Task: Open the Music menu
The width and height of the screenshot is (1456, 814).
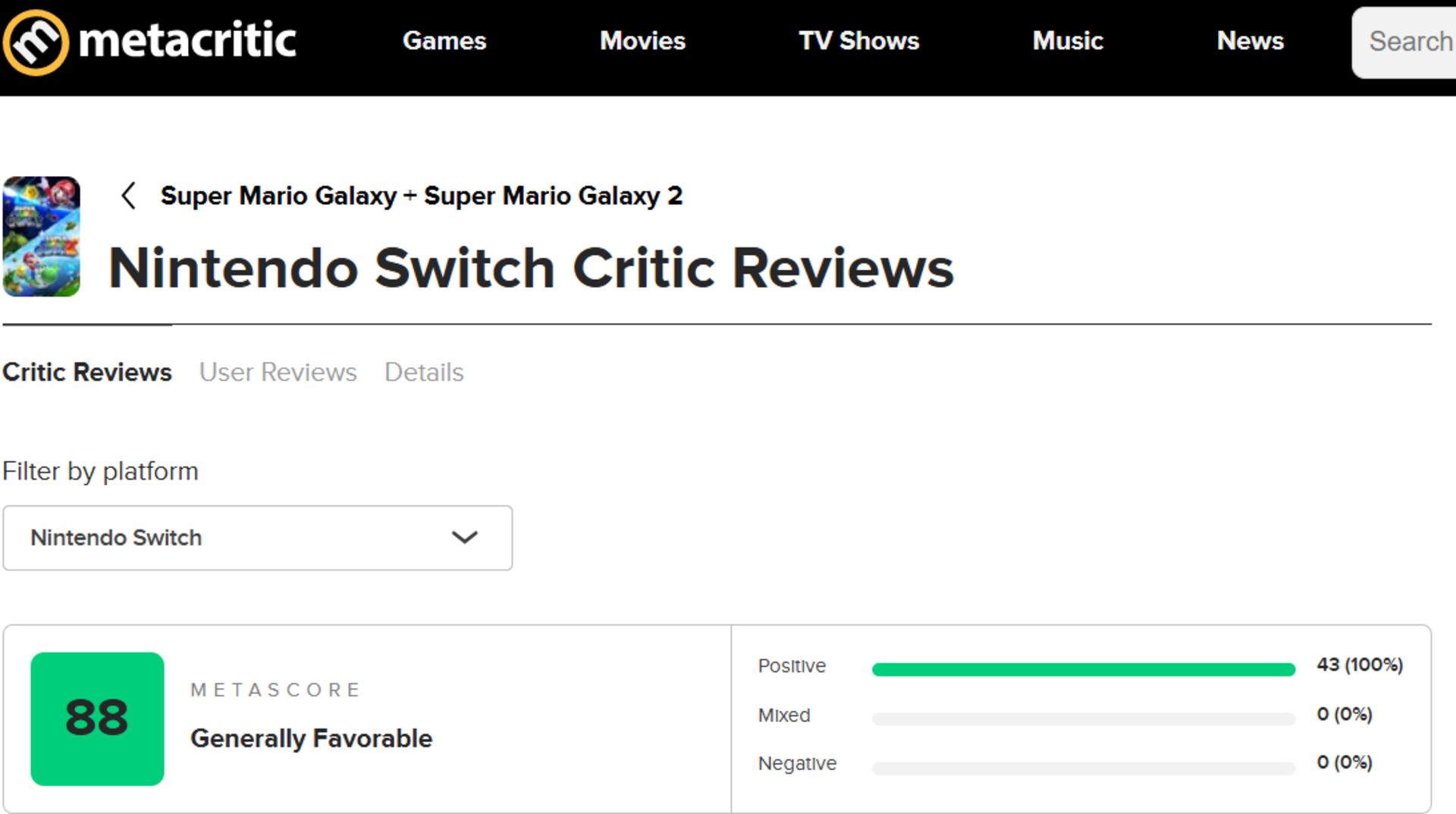Action: point(1067,41)
